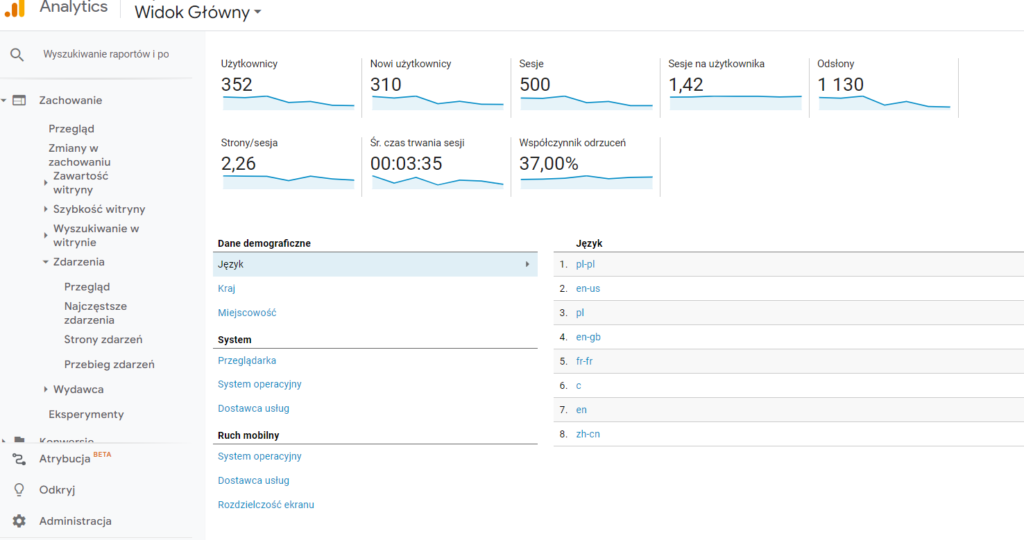Screen dimensions: 1024x540
Task: Select Przeglądarka under System
Action: point(247,360)
